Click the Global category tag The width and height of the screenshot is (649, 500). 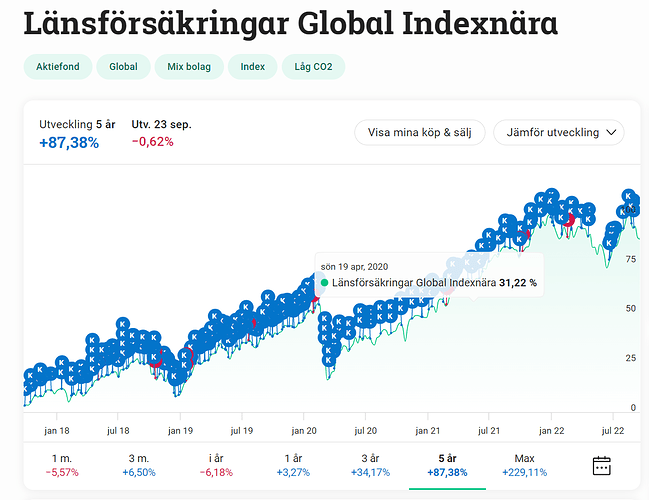(x=123, y=67)
